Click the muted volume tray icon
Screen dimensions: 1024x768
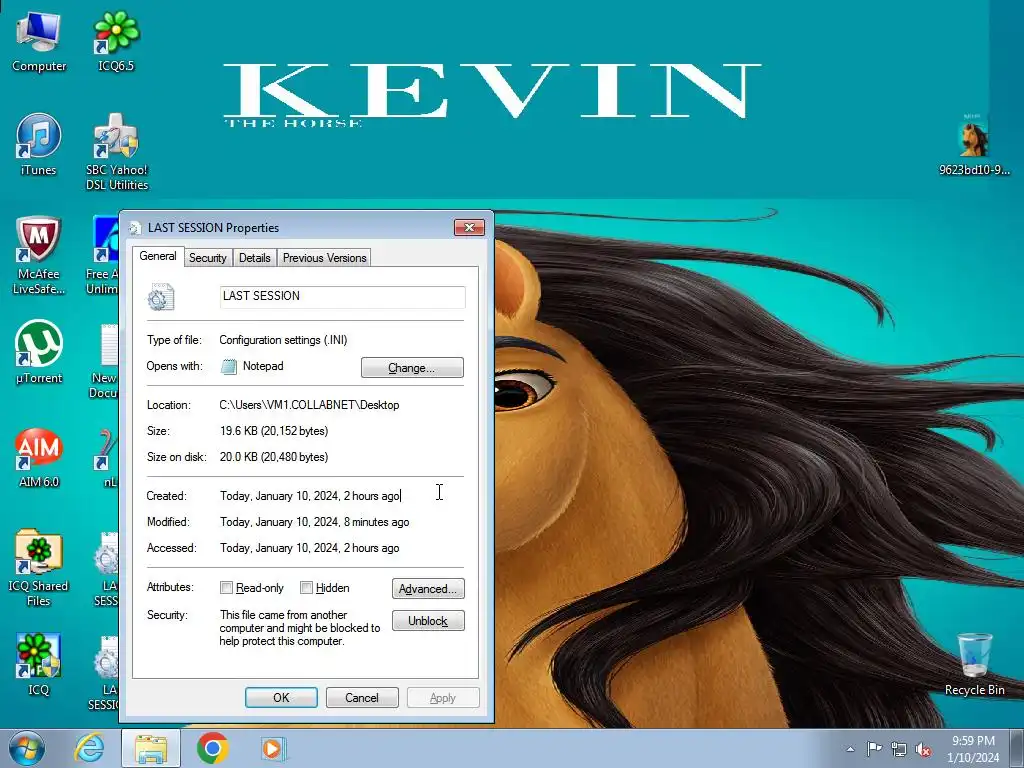point(923,749)
